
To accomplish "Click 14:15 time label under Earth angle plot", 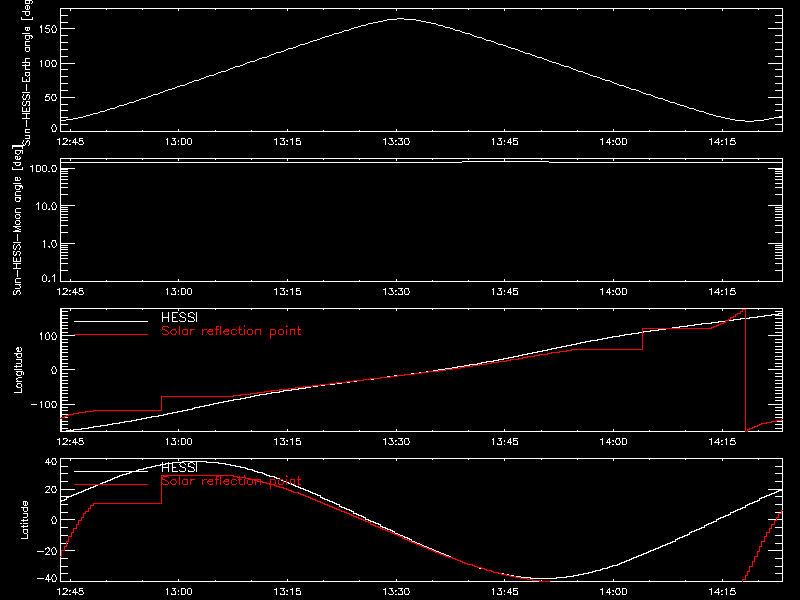I will tap(722, 141).
